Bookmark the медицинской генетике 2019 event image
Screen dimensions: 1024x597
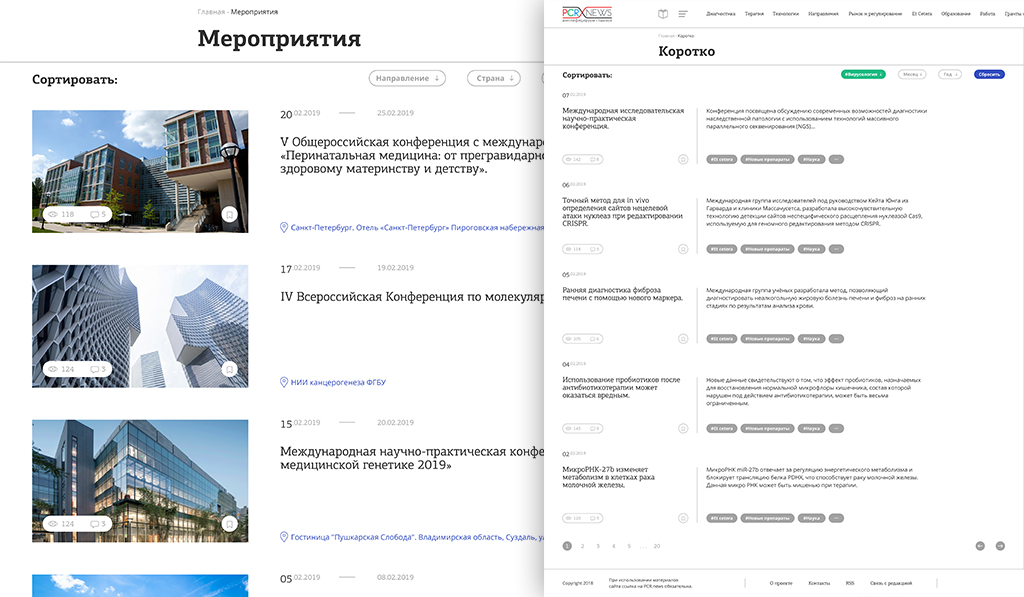(x=229, y=524)
